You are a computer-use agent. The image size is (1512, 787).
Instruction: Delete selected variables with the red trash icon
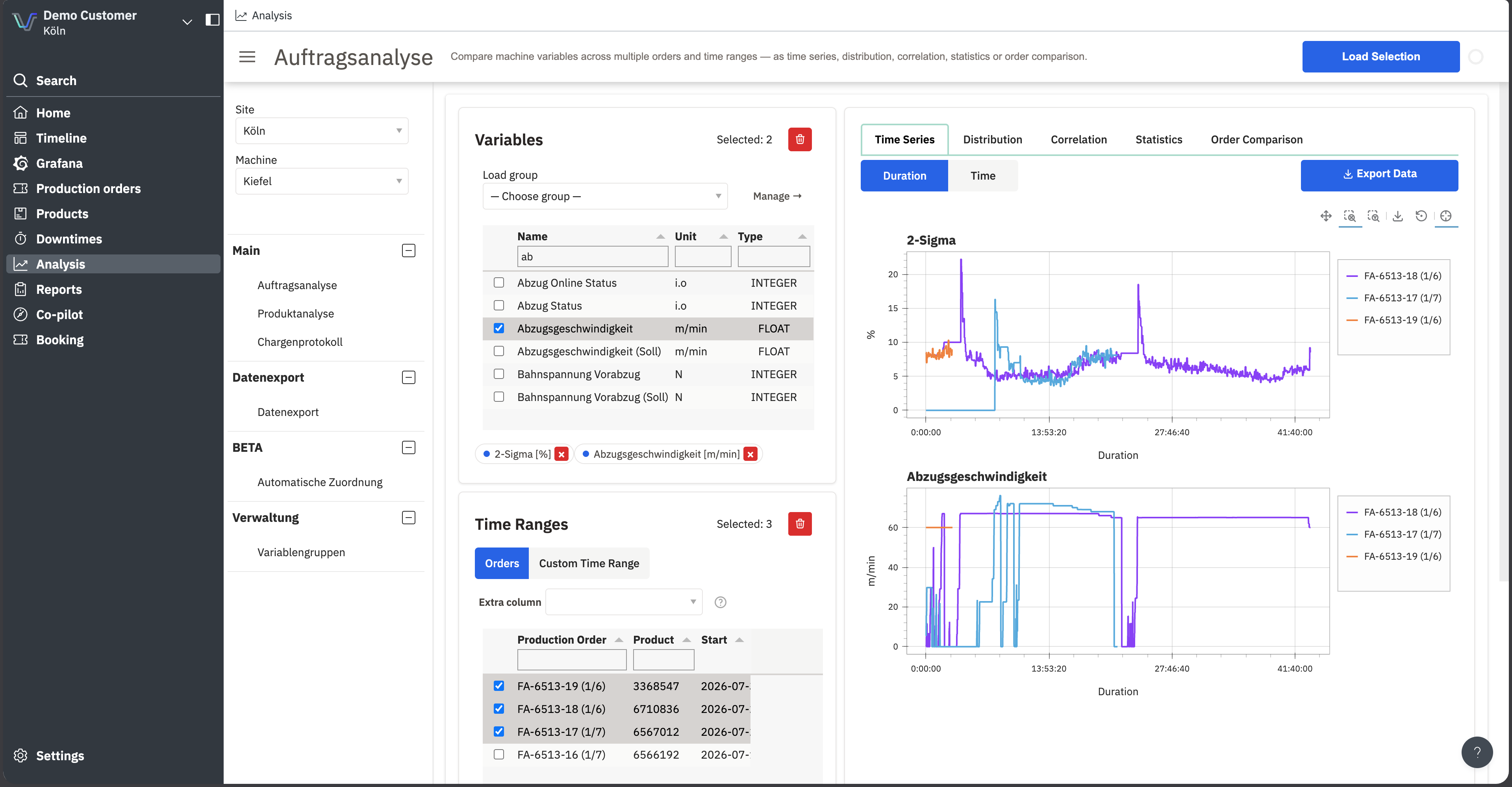[799, 139]
